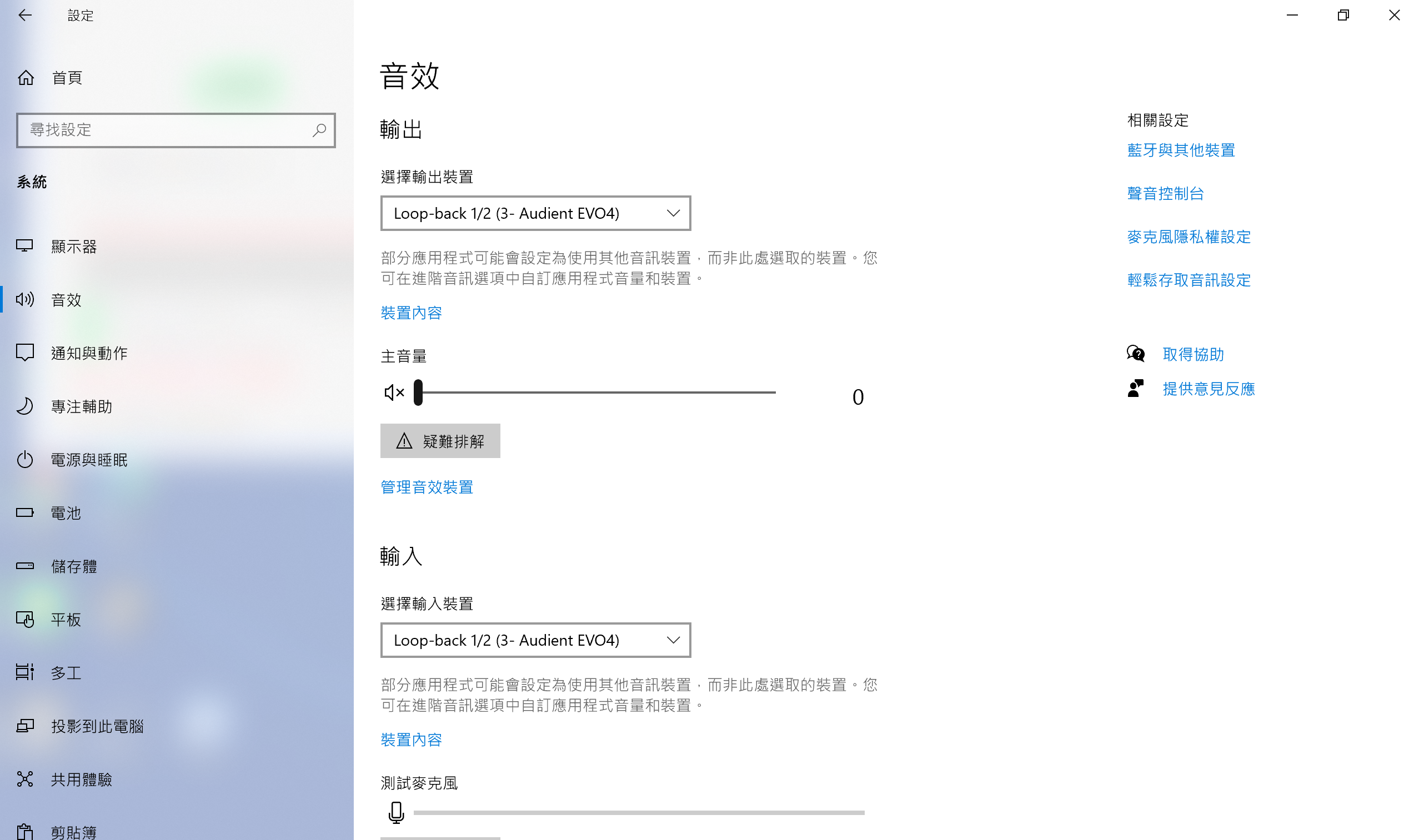1409x840 pixels.
Task: Select 電源與睡眠 in the sidebar
Action: [177, 459]
